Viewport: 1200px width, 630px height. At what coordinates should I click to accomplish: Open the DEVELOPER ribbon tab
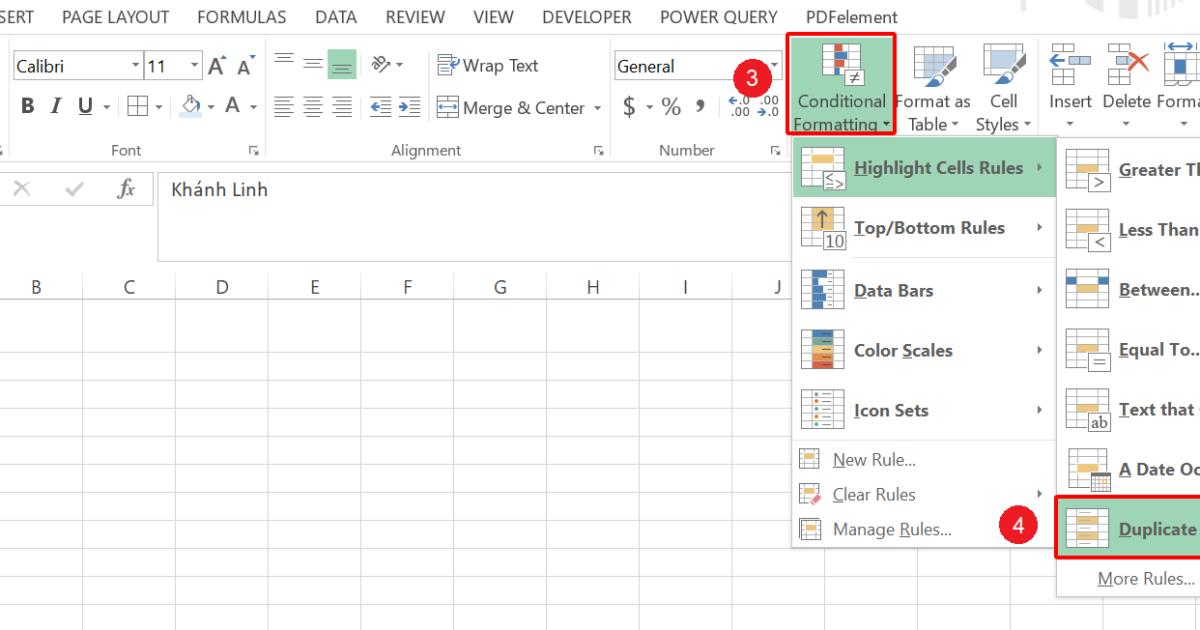click(x=587, y=17)
